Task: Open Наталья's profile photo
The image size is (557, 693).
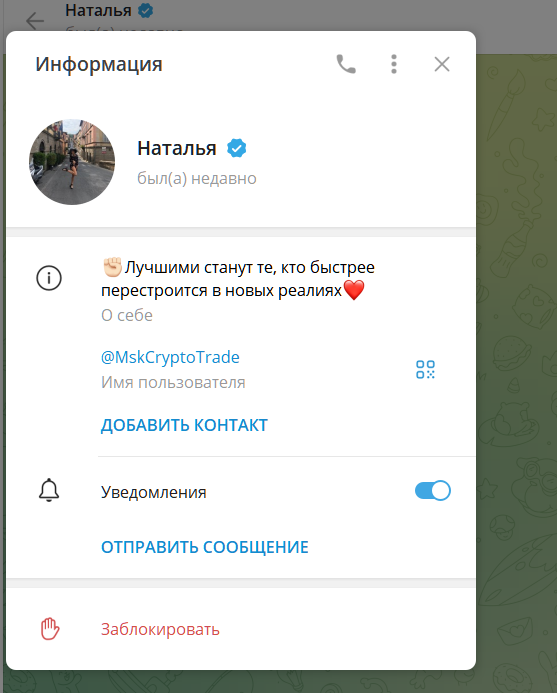Action: point(72,162)
